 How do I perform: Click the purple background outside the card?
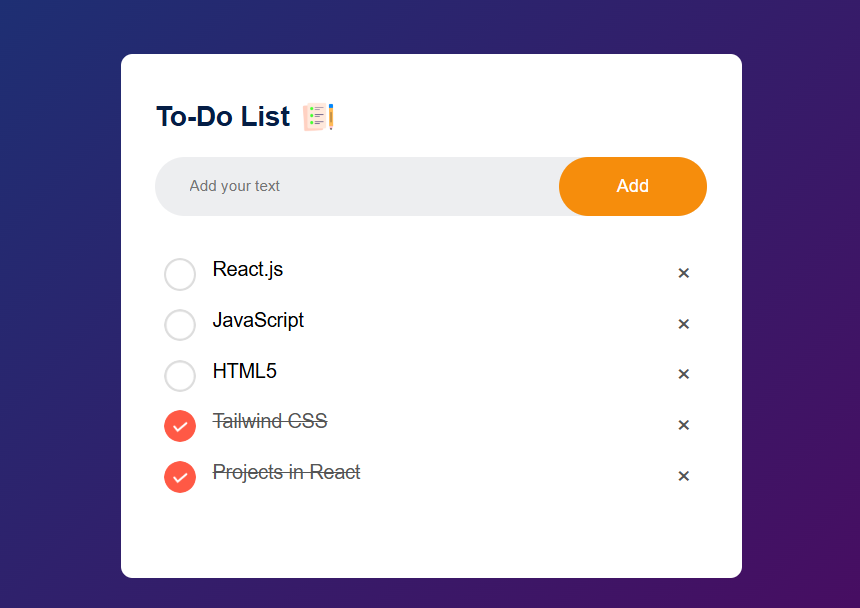(x=60, y=300)
